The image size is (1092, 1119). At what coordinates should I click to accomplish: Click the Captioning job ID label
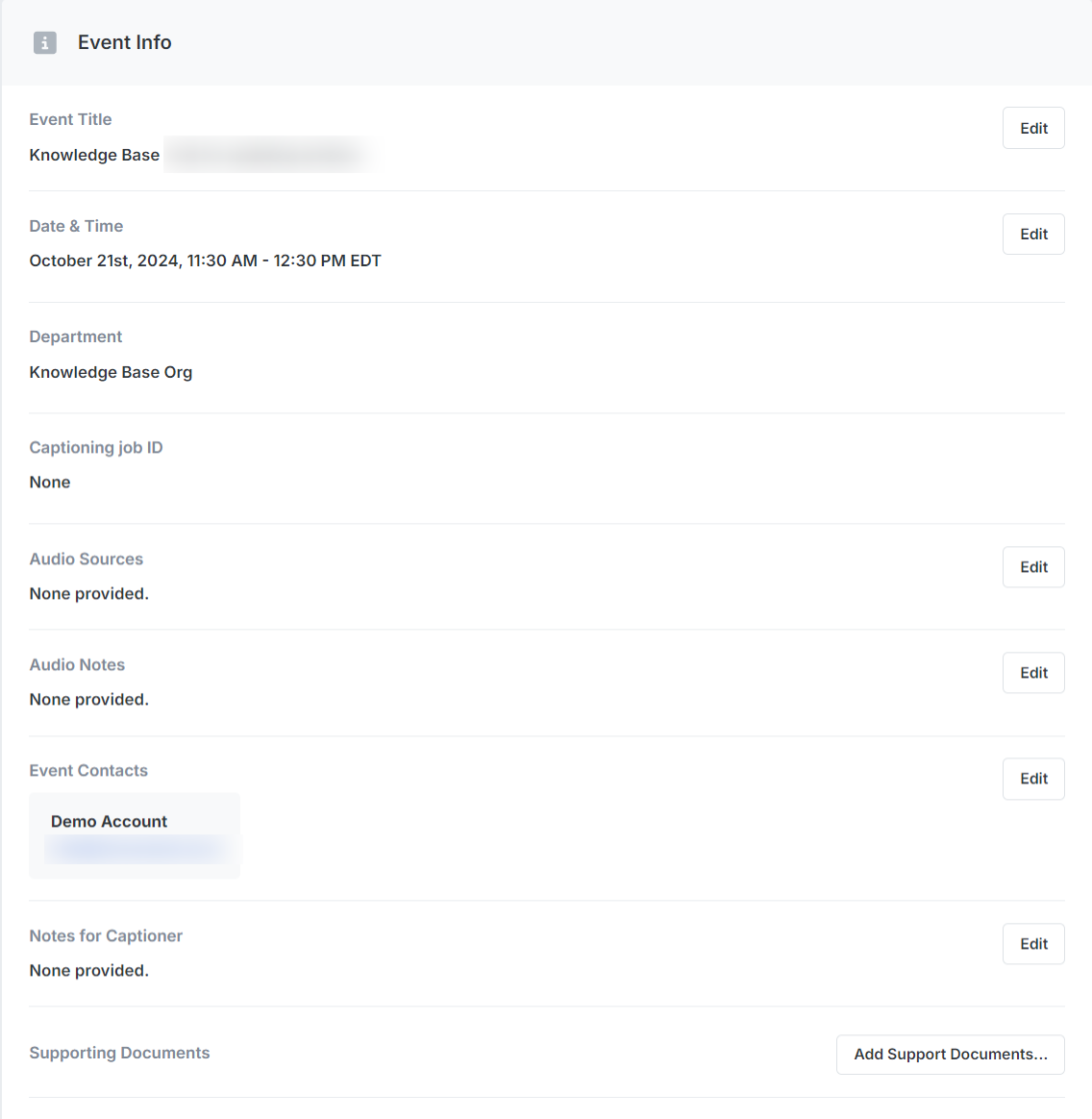pyautogui.click(x=95, y=447)
